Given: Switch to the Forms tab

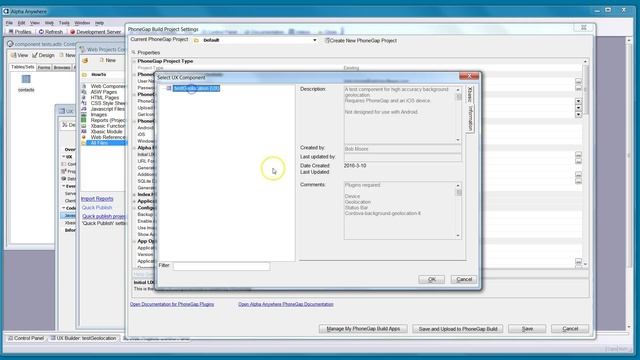Looking at the screenshot, I should coord(44,67).
